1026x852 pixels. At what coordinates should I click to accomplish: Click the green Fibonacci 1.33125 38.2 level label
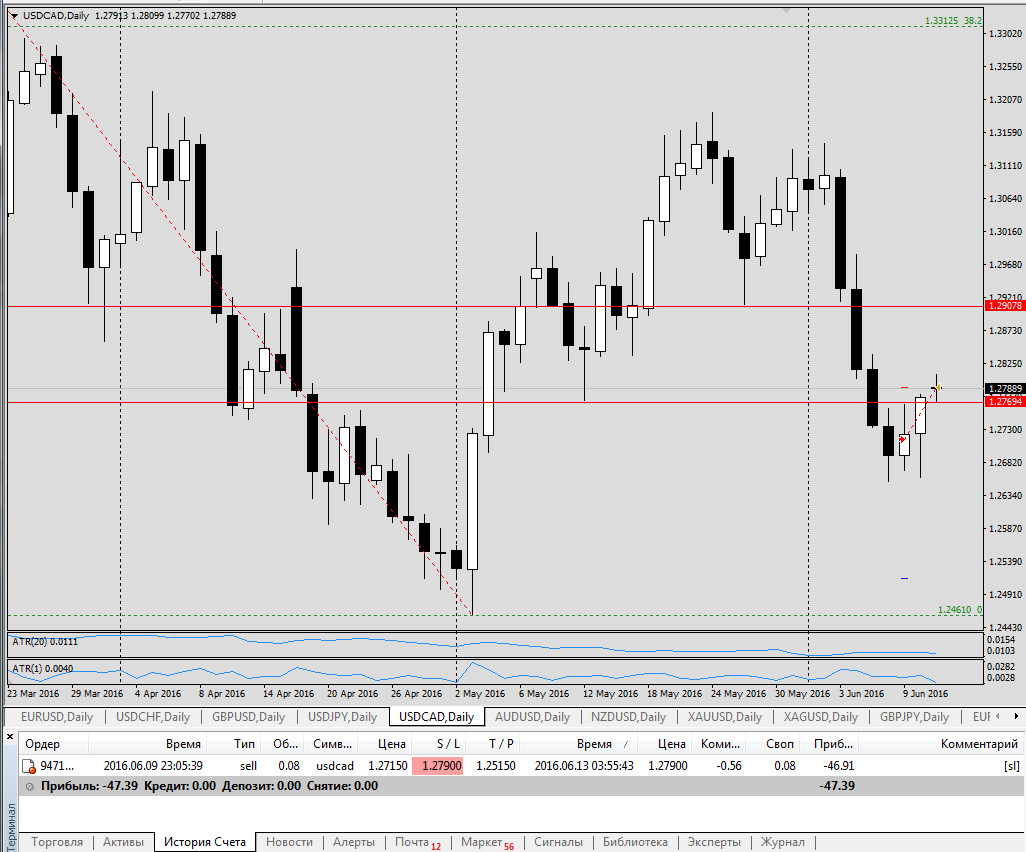click(953, 21)
